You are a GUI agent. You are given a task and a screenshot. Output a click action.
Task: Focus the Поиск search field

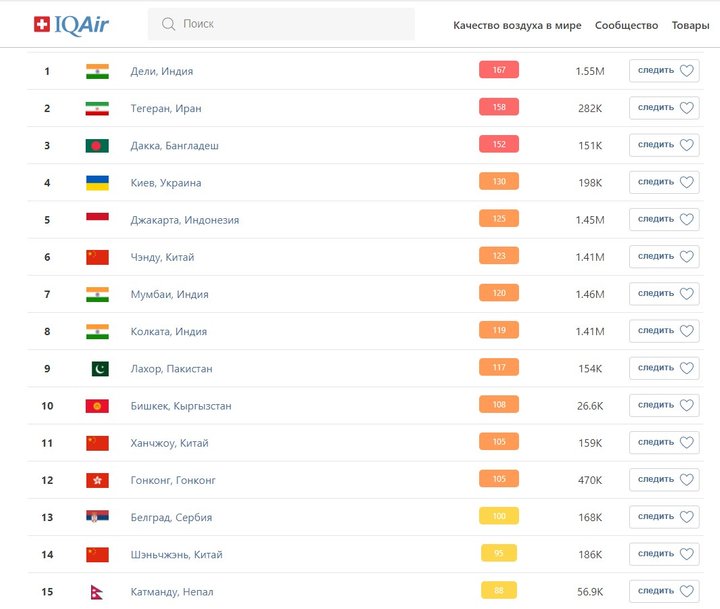290,24
